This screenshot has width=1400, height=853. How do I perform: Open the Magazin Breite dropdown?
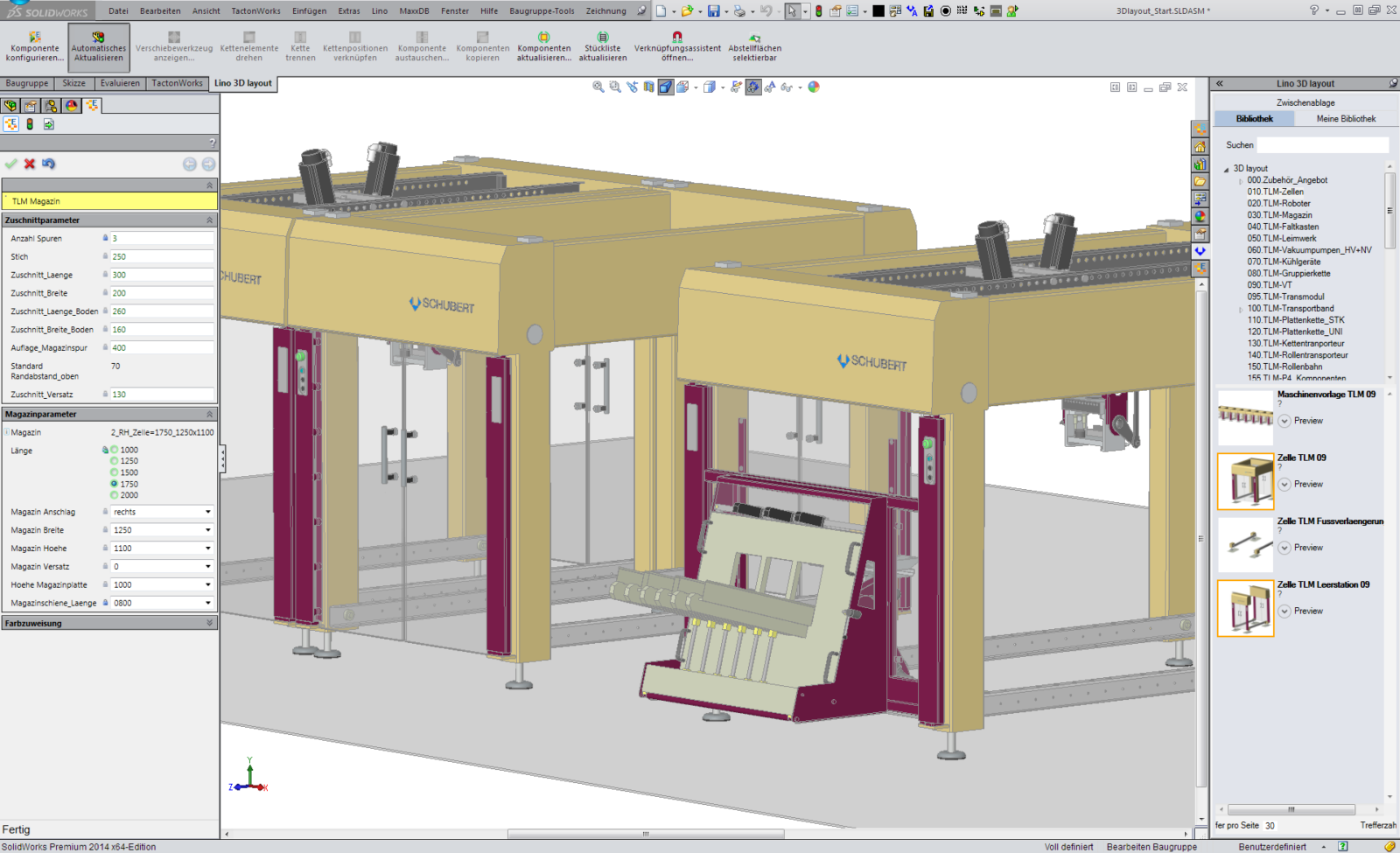[207, 530]
